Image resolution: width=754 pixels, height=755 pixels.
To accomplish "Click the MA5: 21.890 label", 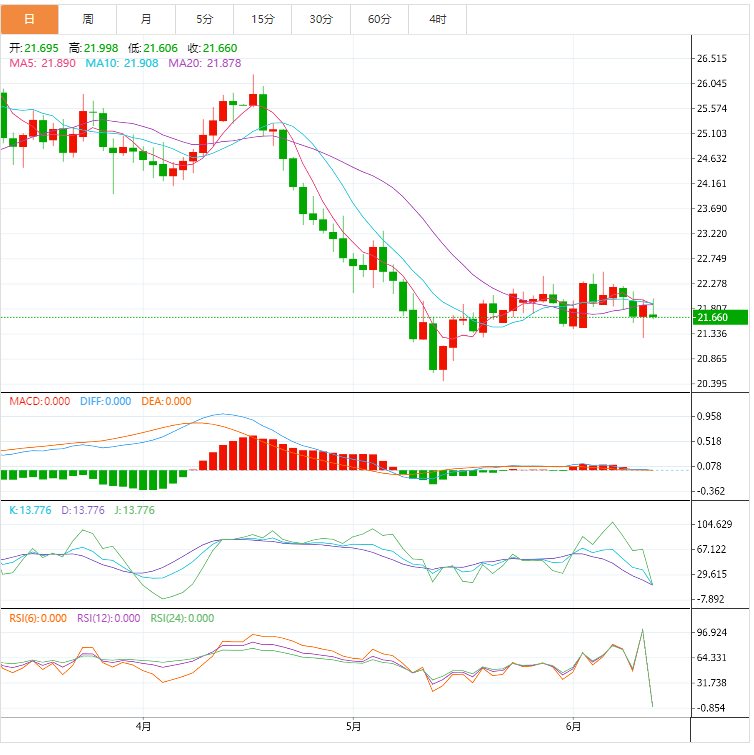I will [x=42, y=63].
